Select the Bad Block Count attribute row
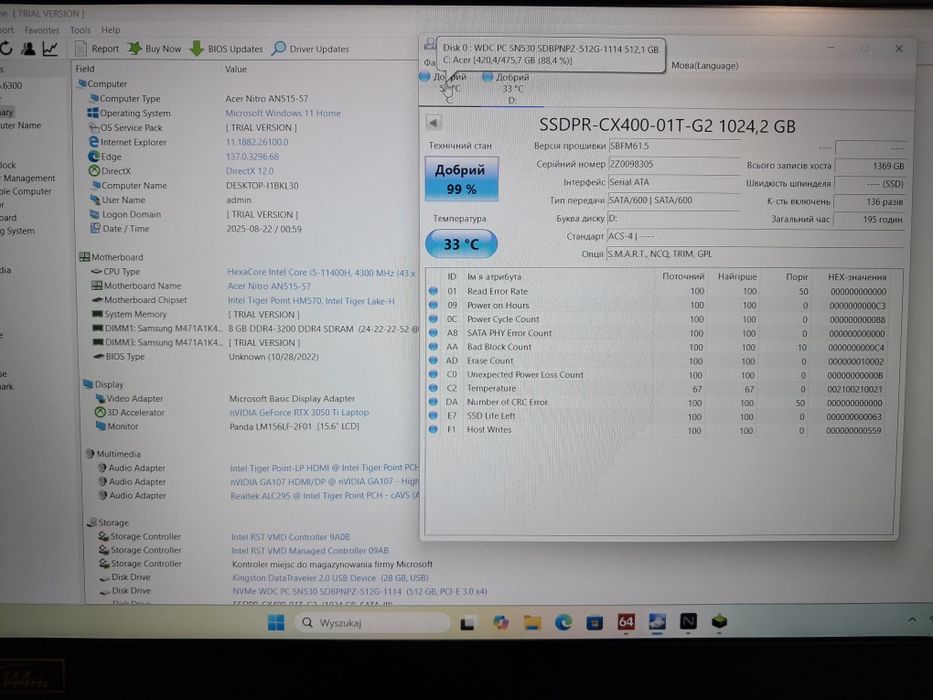 (x=658, y=347)
